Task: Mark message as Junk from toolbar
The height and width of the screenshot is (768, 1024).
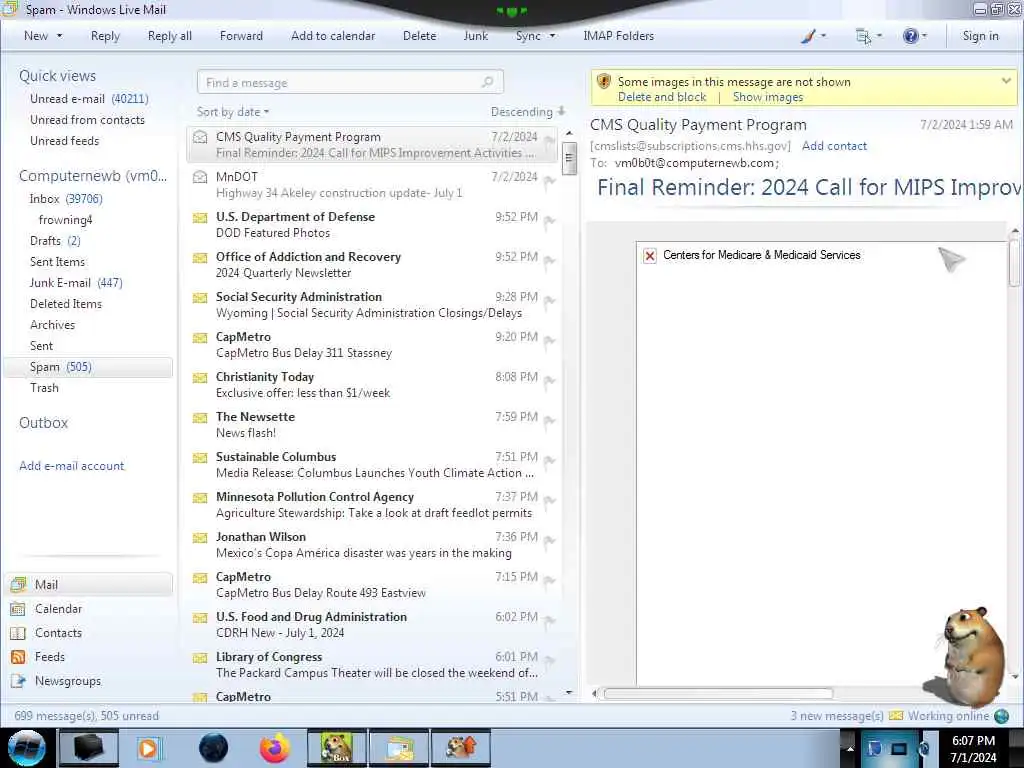Action: pos(475,37)
